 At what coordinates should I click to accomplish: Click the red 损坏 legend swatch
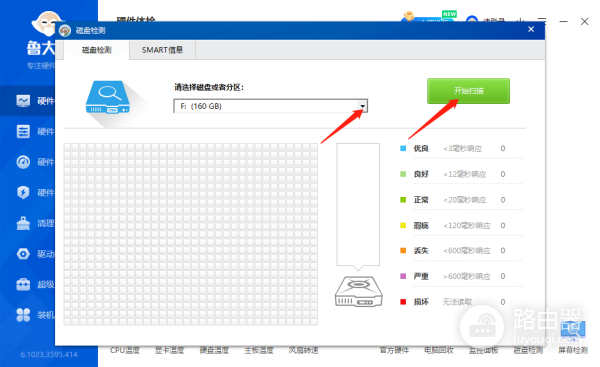403,302
